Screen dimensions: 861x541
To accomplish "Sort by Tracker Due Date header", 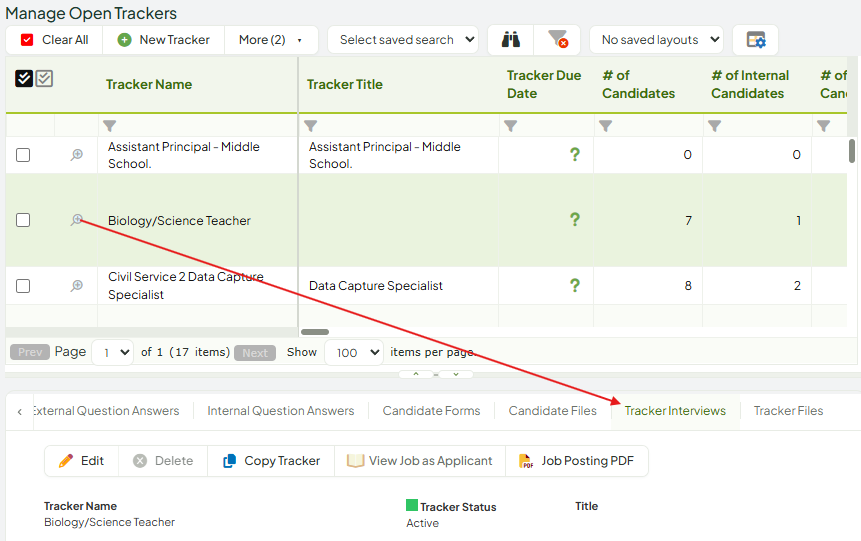I will click(x=544, y=84).
